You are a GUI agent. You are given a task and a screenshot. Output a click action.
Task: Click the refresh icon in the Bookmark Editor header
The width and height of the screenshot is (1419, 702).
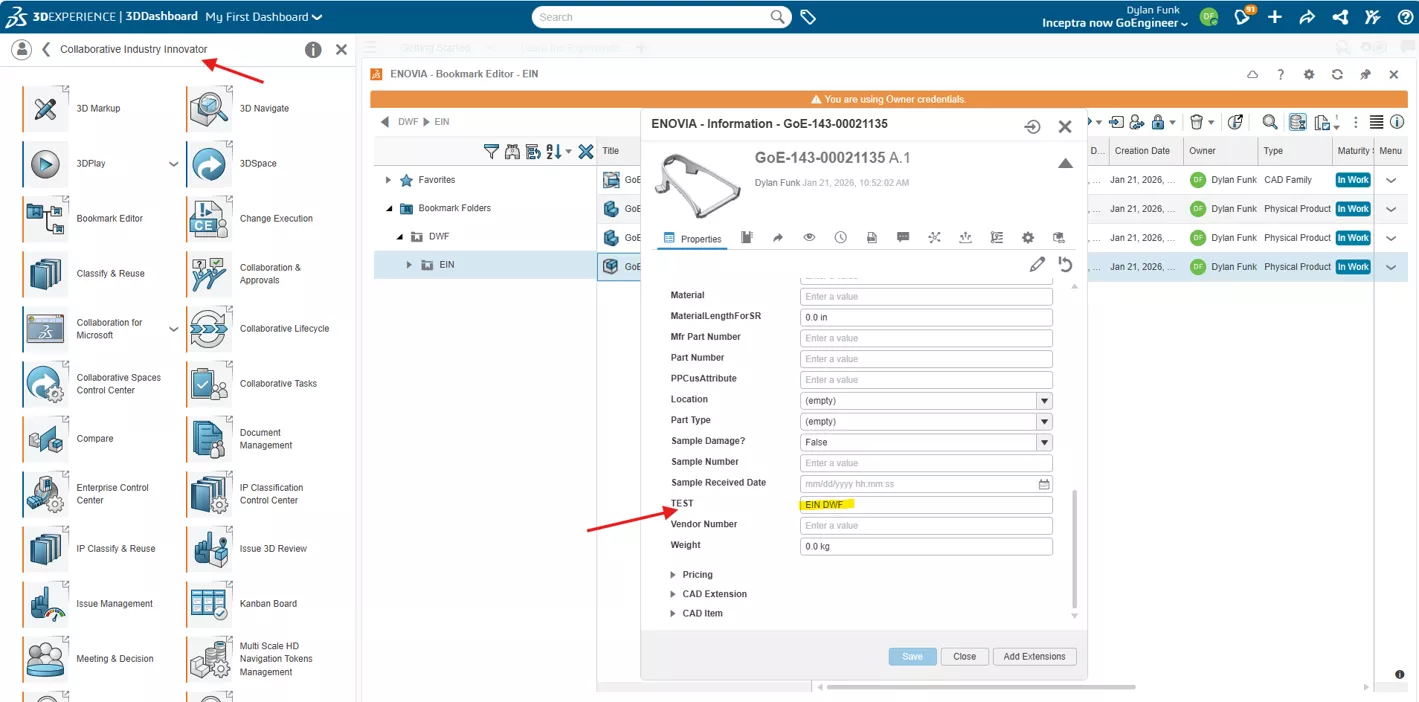tap(1337, 74)
